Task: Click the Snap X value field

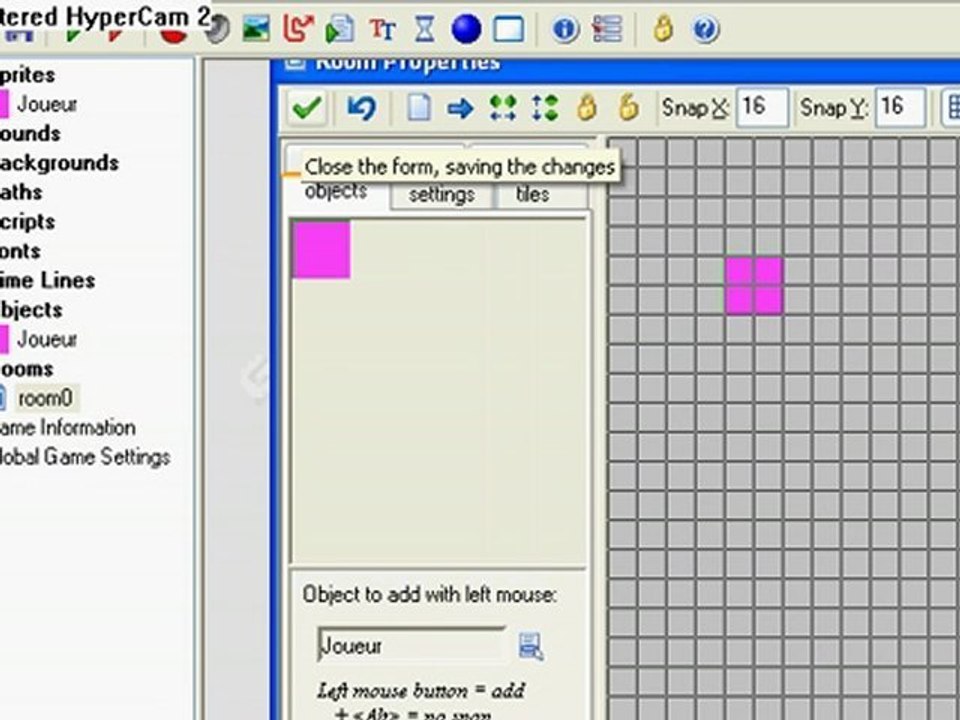Action: point(762,108)
